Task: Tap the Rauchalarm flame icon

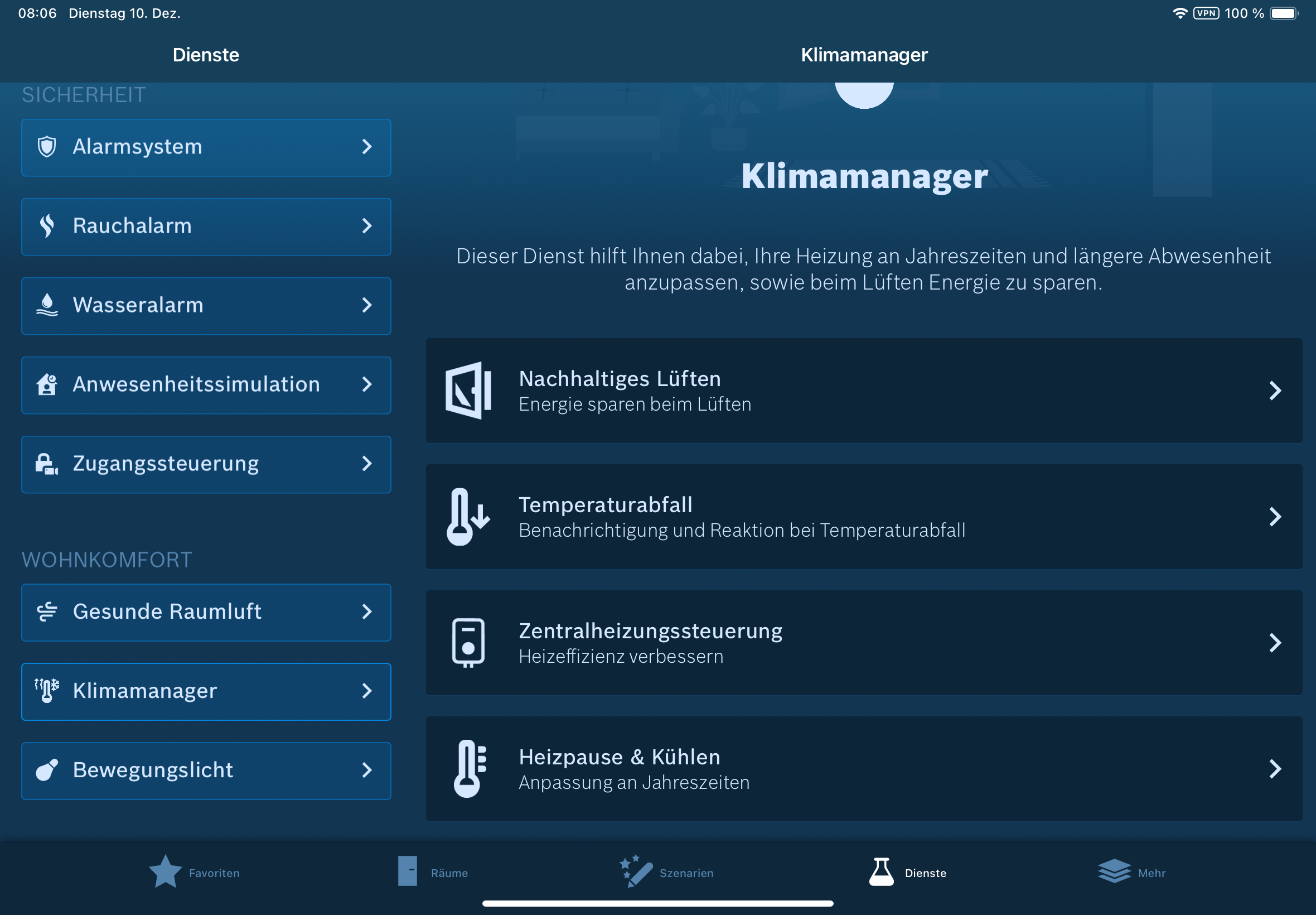Action: (46, 226)
